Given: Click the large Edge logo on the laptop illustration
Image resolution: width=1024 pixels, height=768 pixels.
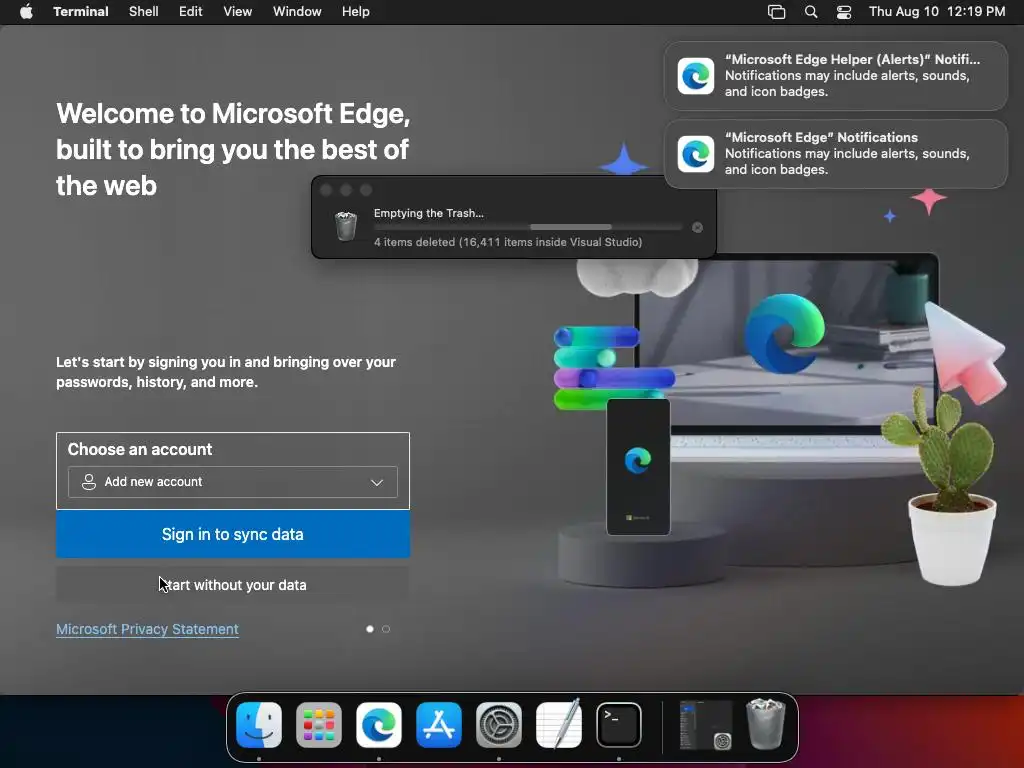Looking at the screenshot, I should pyautogui.click(x=785, y=334).
